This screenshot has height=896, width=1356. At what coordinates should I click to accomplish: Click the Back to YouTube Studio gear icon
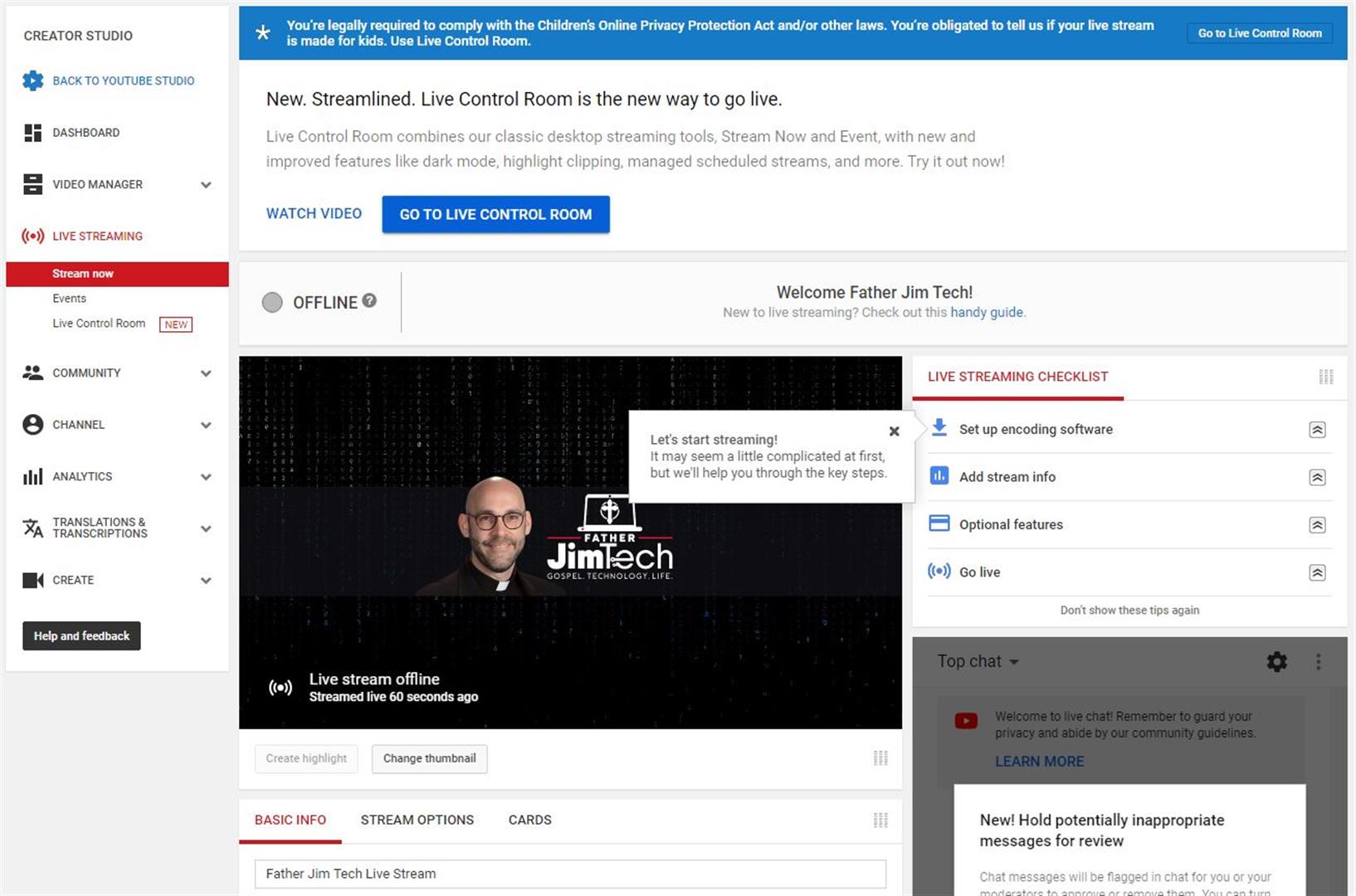click(32, 80)
